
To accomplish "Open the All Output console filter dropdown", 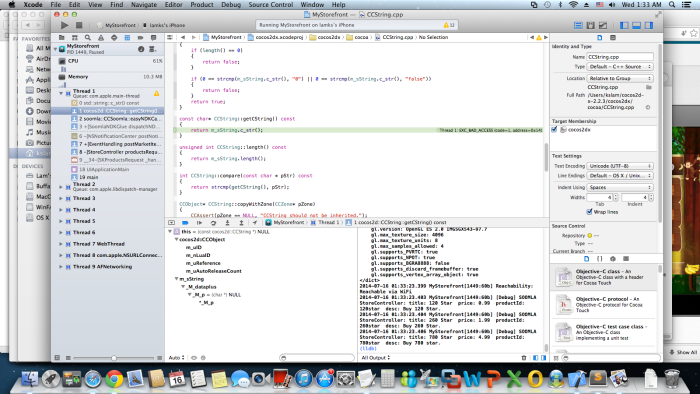I will (x=376, y=357).
